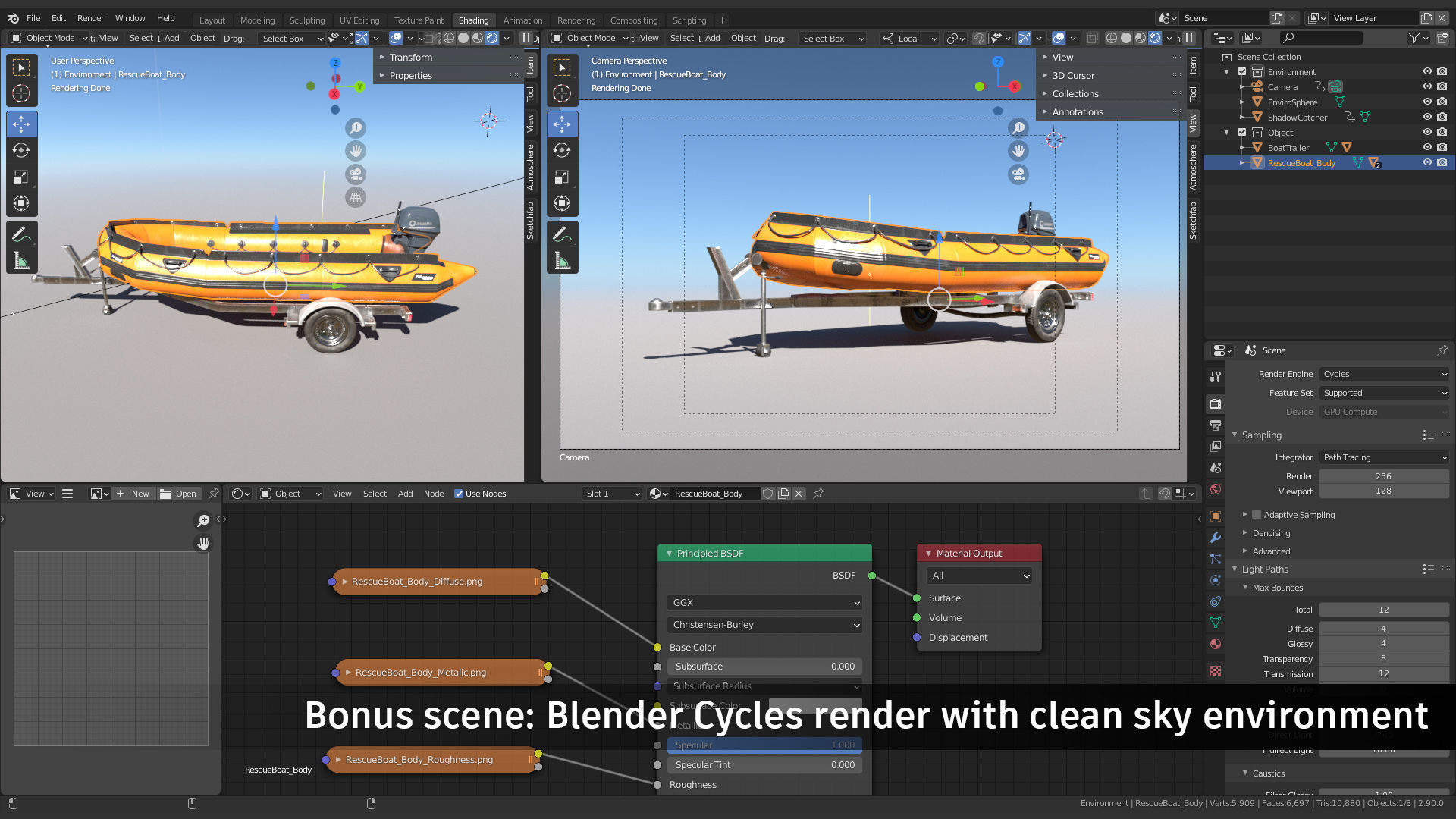Click New image button
Viewport: 1456px width, 819px height.
click(133, 494)
